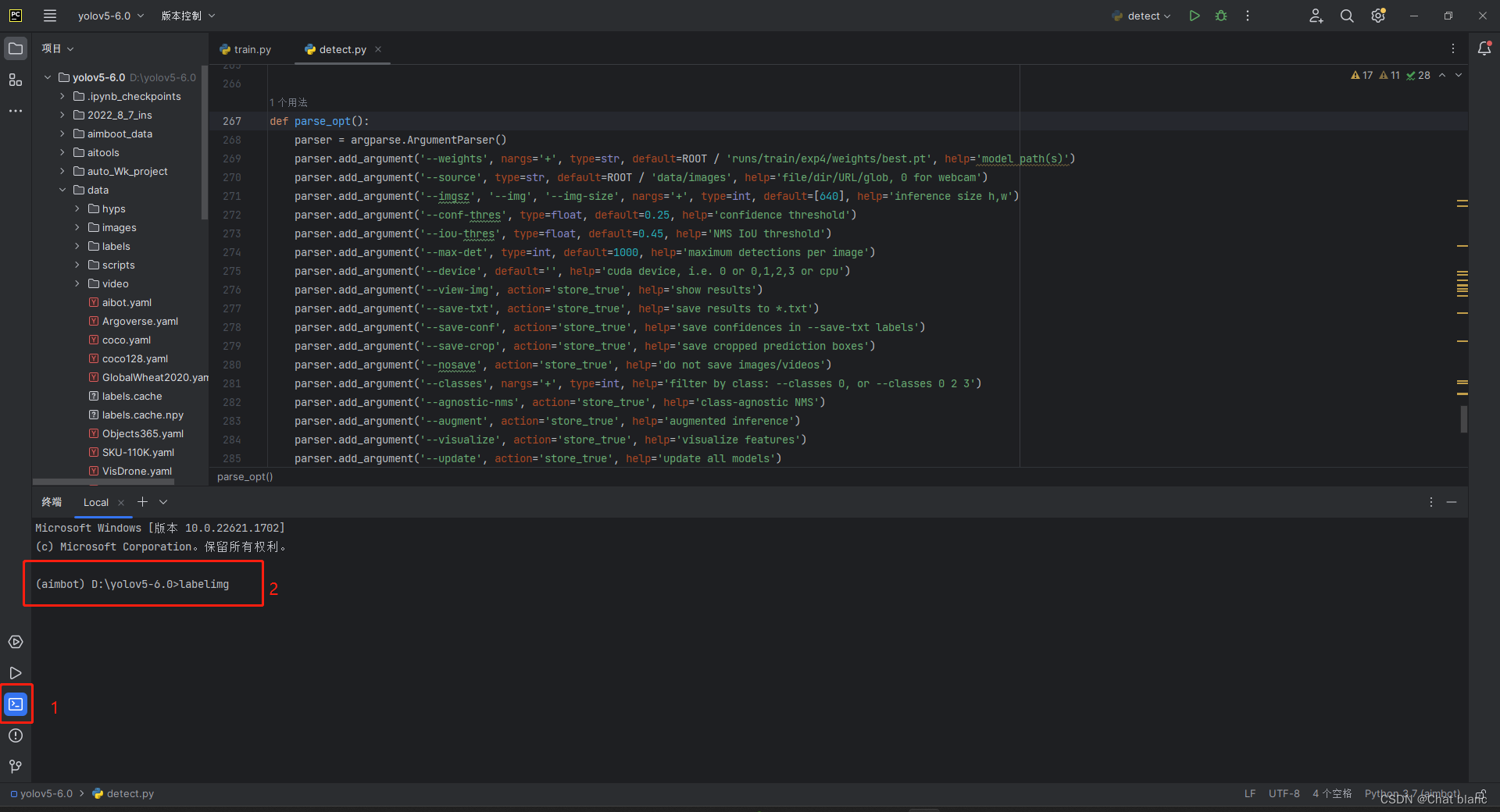The height and width of the screenshot is (812, 1500).
Task: Click yolov5-6.0 breadcrumb in status bar
Action: tap(41, 793)
